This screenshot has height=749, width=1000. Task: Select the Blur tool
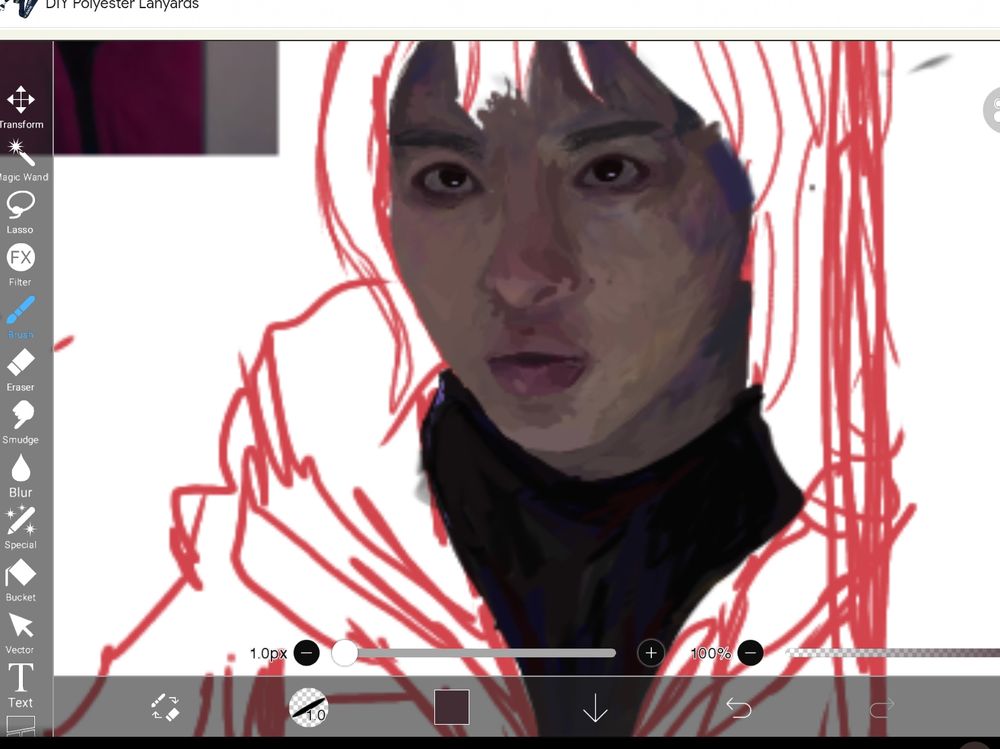pos(20,475)
